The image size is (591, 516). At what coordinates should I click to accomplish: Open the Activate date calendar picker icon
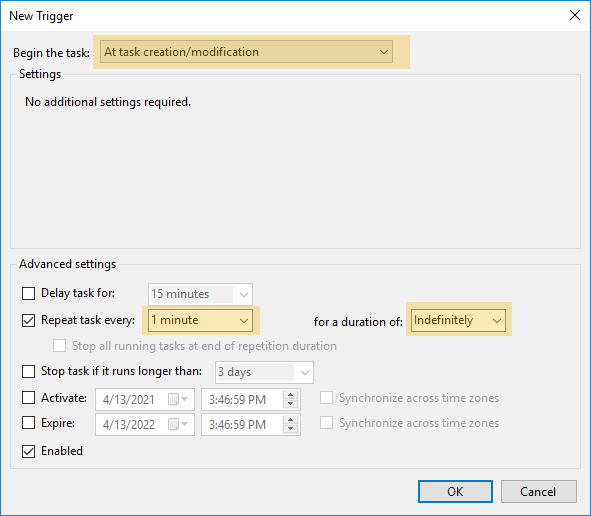(x=178, y=399)
